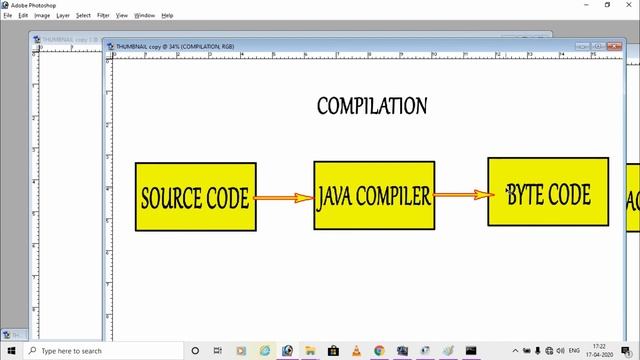This screenshot has width=640, height=360.
Task: Open Microsoft Store from the taskbar
Action: (333, 351)
